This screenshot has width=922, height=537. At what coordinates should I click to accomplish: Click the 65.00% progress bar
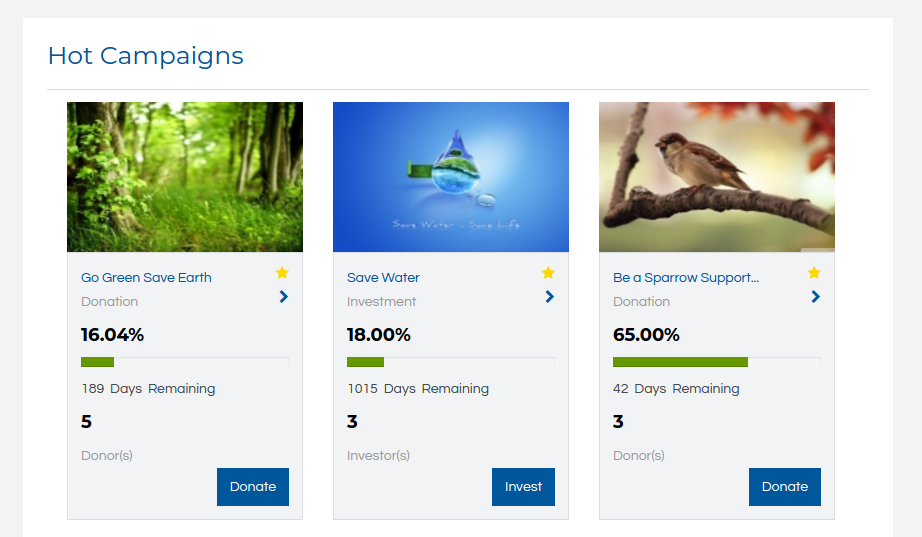point(716,362)
